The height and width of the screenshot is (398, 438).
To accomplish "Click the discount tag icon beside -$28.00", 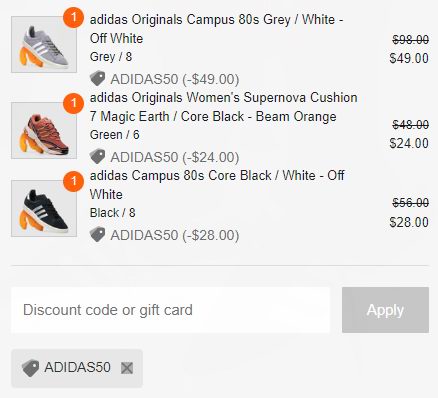I will 97,235.
